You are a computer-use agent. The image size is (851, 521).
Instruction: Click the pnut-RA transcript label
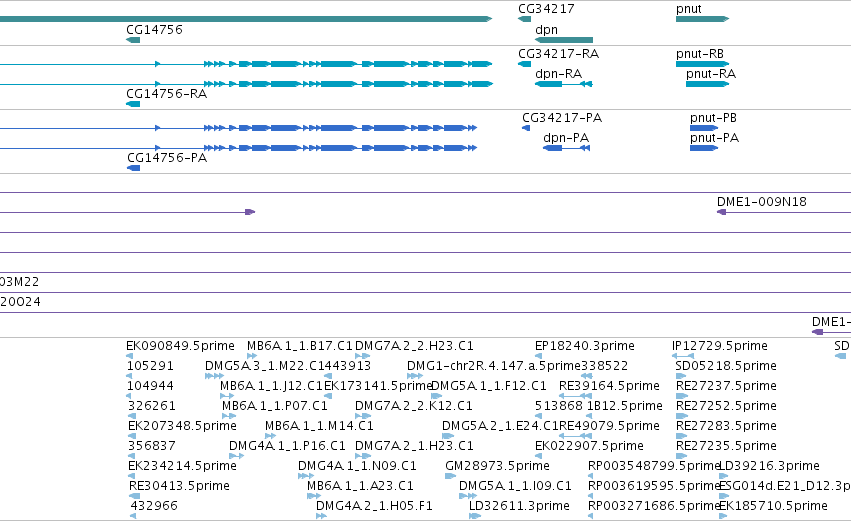coord(711,74)
